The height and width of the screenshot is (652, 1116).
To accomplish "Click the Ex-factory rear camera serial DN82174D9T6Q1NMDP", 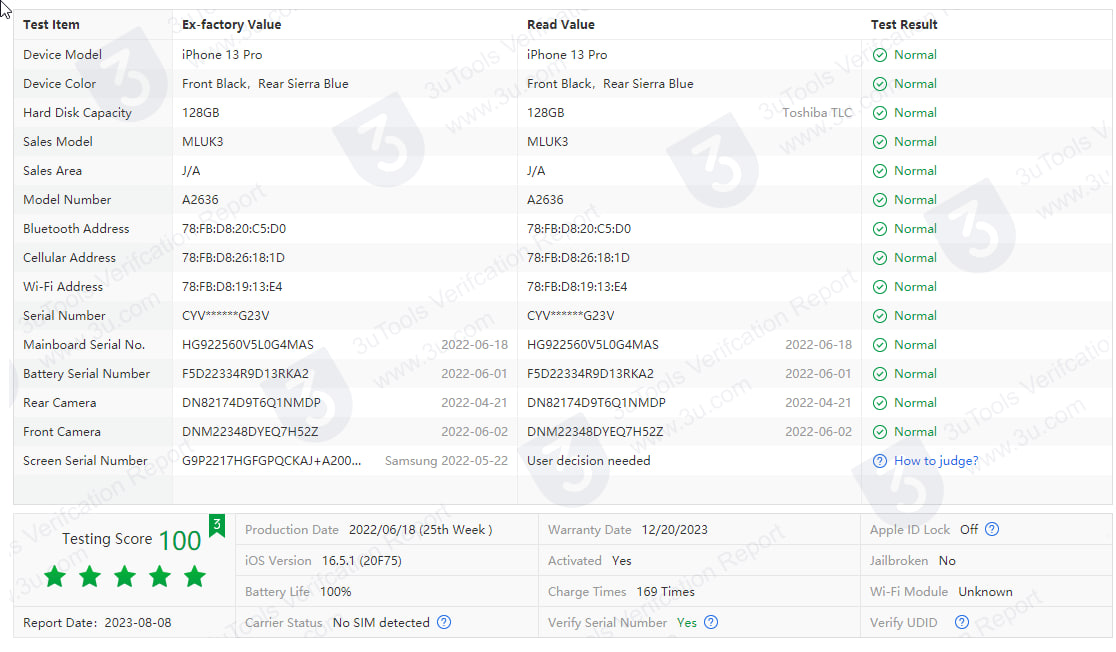I will tap(251, 403).
